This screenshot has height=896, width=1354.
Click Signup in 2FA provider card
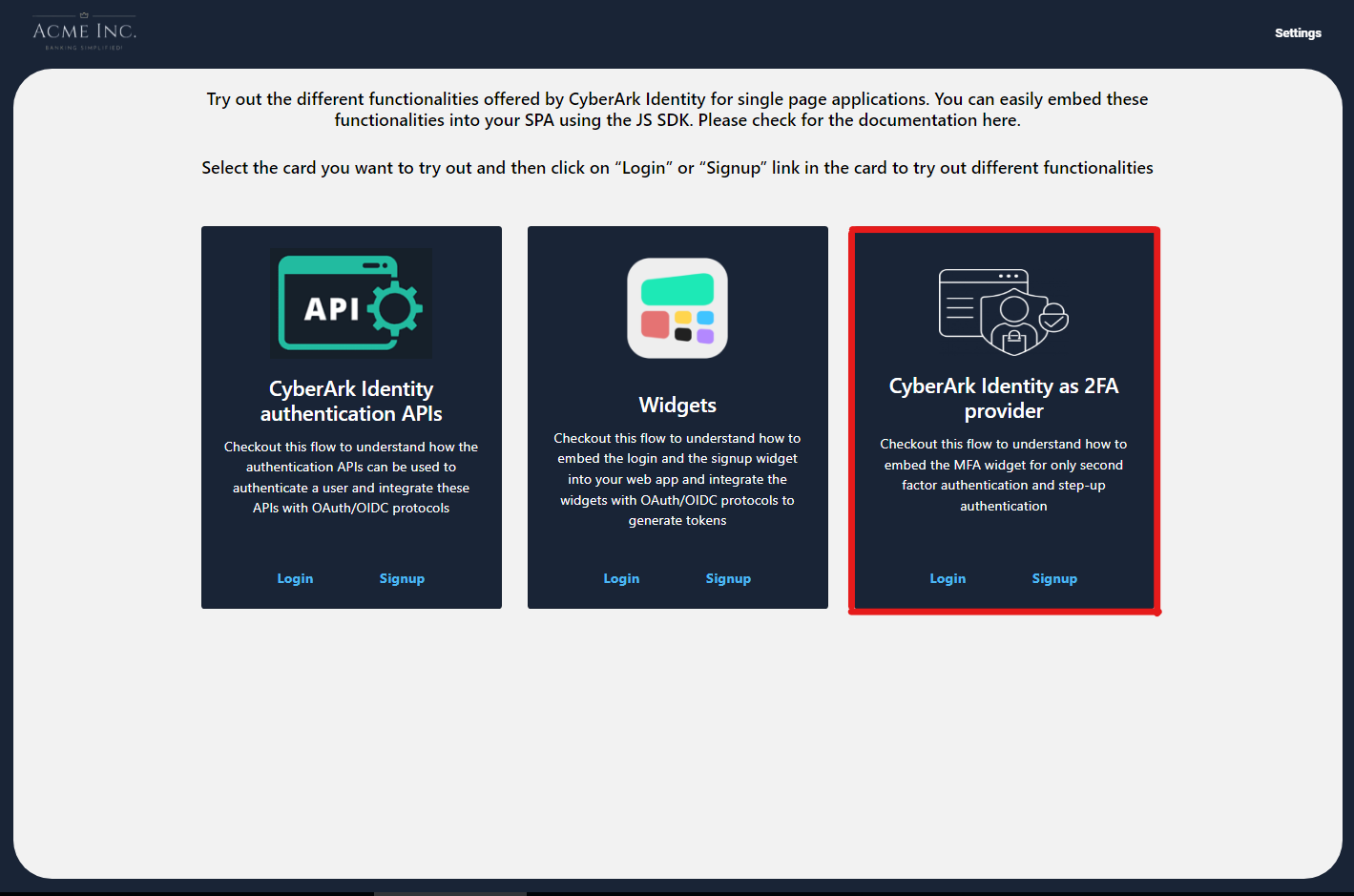pyautogui.click(x=1054, y=578)
